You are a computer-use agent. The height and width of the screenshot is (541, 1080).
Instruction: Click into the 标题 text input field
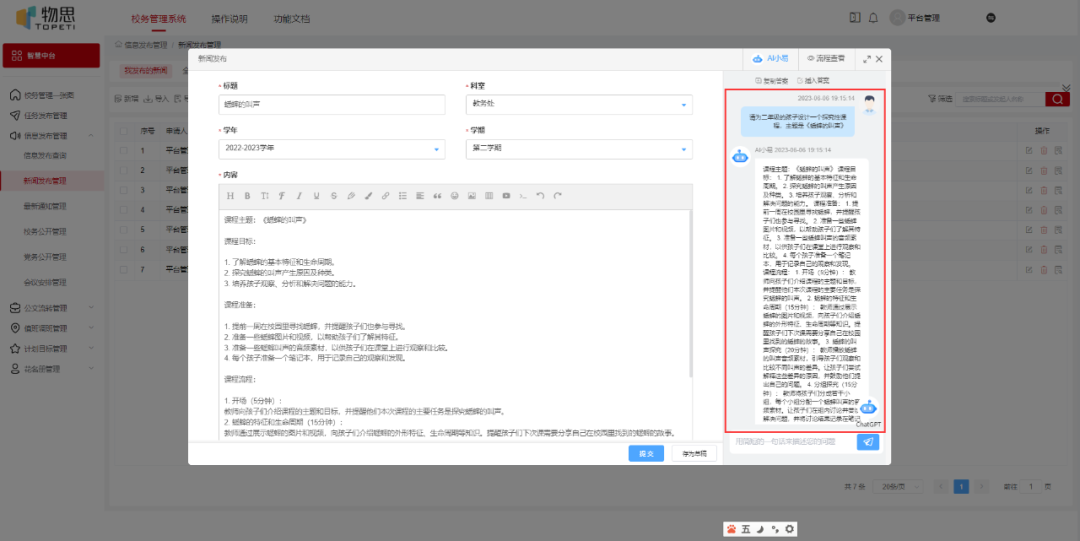[x=332, y=105]
